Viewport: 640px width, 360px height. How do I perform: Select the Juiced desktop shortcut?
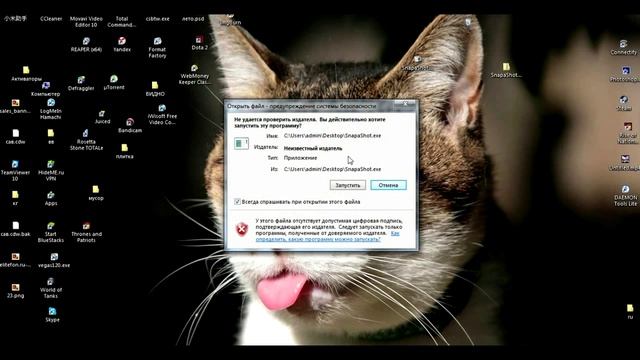[102, 117]
